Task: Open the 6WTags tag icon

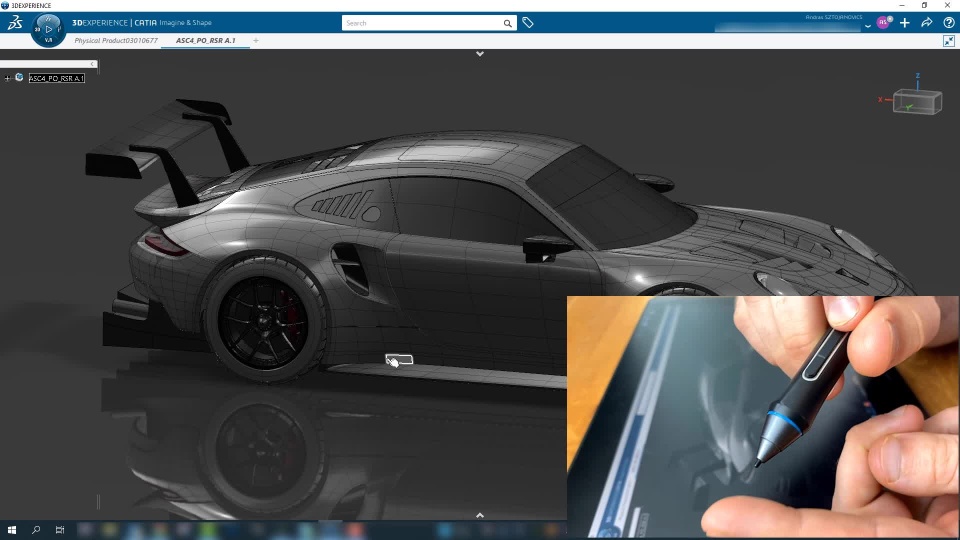Action: point(528,23)
